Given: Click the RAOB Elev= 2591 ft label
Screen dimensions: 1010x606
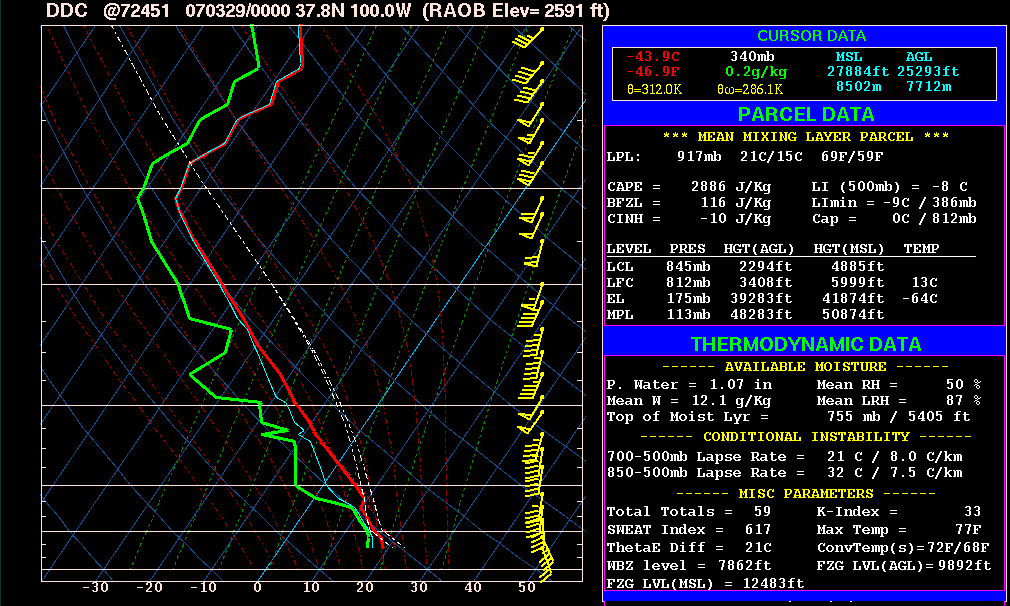Looking at the screenshot, I should point(516,11).
